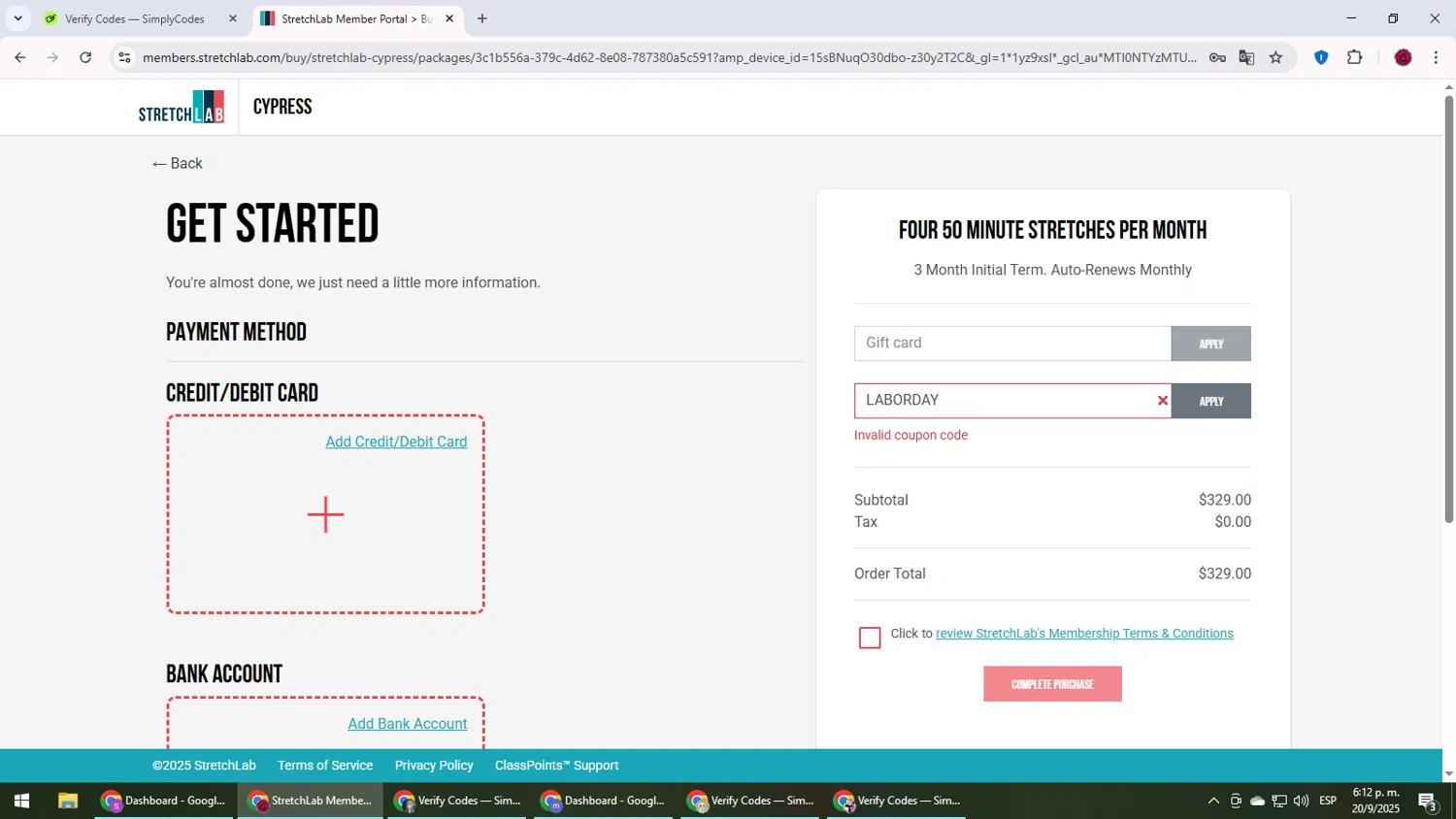Screen dimensions: 1456x819
Task: Open the network icon in system tray
Action: pos(1279,801)
